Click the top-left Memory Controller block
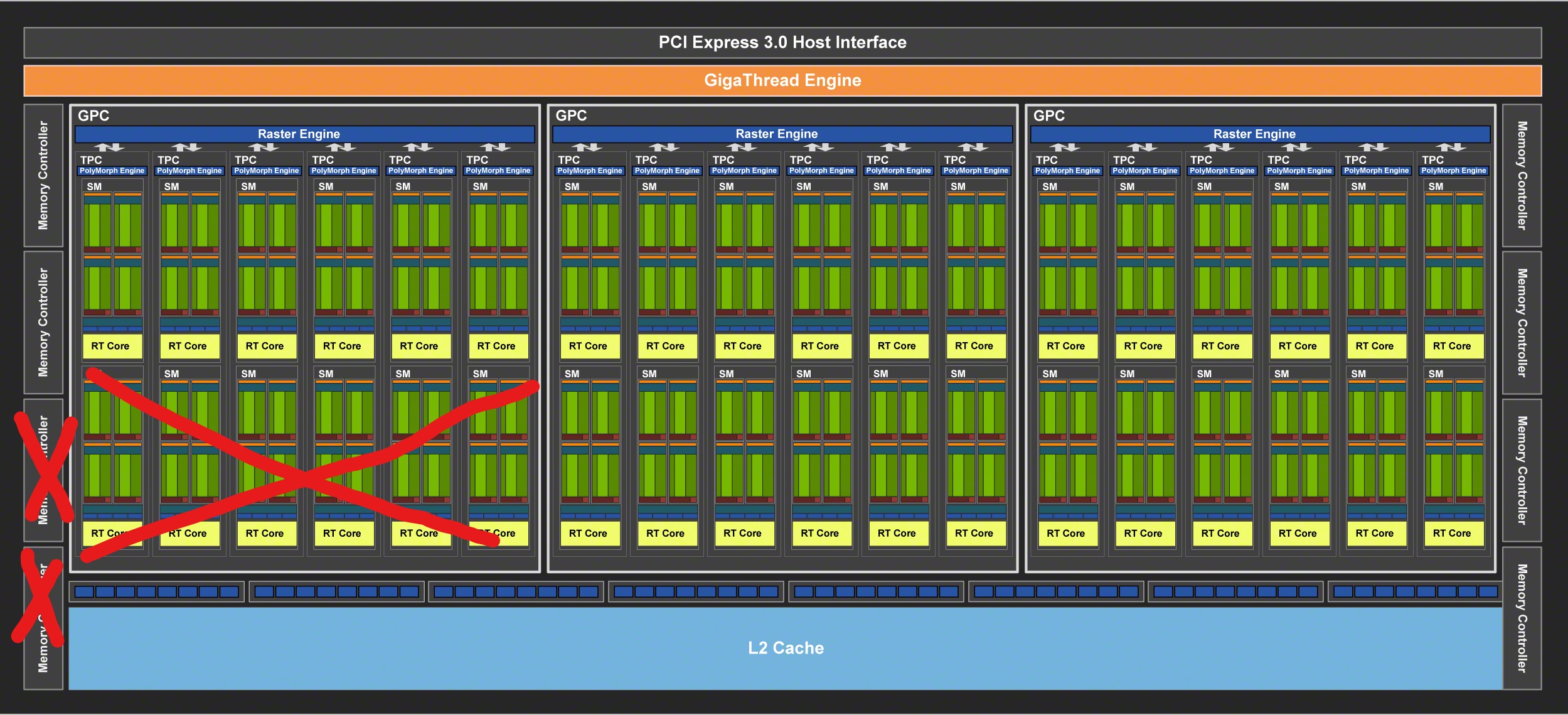1568x715 pixels. 43,175
